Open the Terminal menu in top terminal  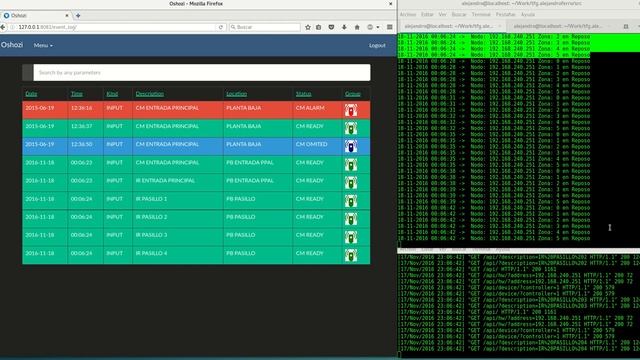(481, 14)
